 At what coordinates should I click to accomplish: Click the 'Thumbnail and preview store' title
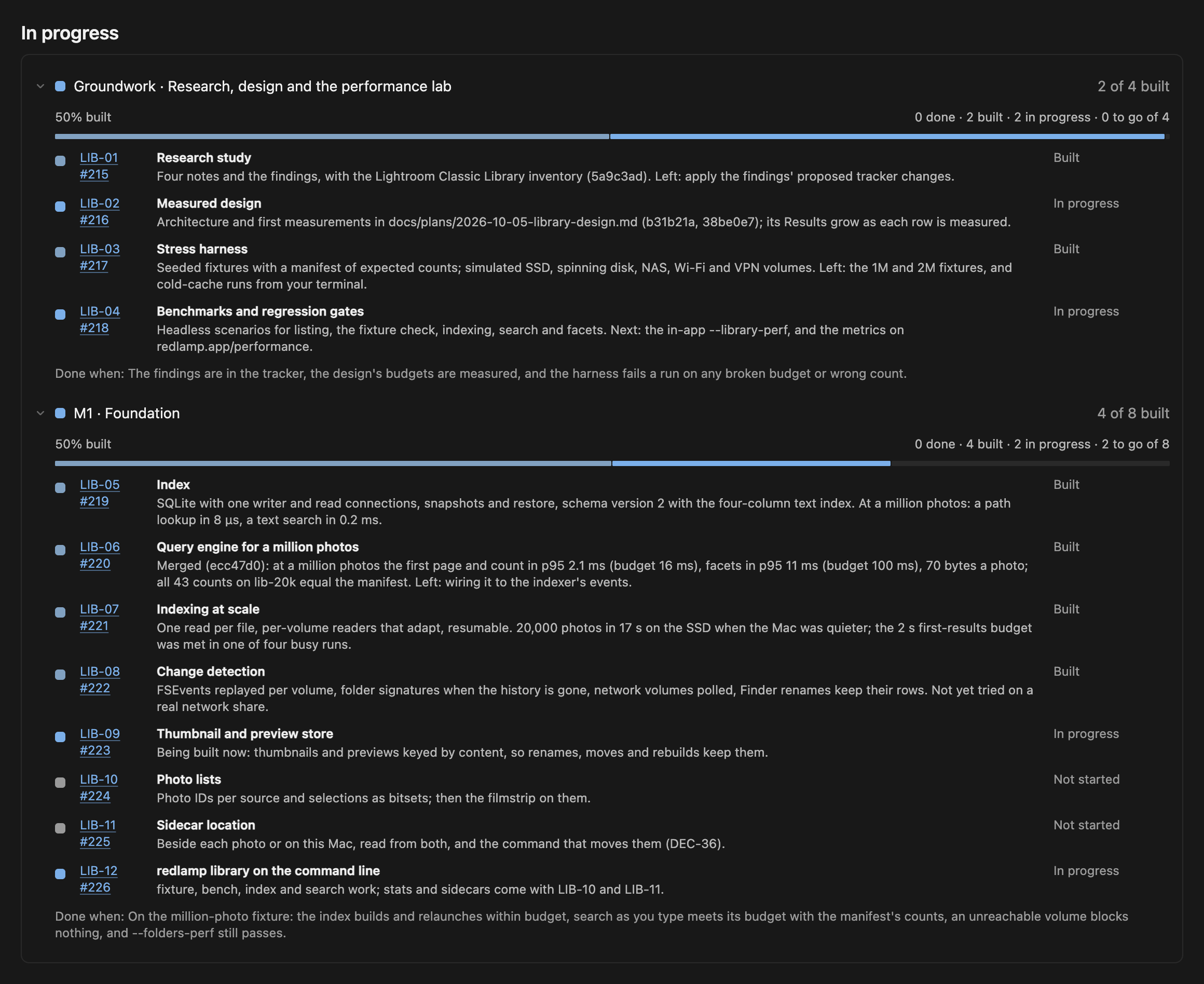point(245,734)
